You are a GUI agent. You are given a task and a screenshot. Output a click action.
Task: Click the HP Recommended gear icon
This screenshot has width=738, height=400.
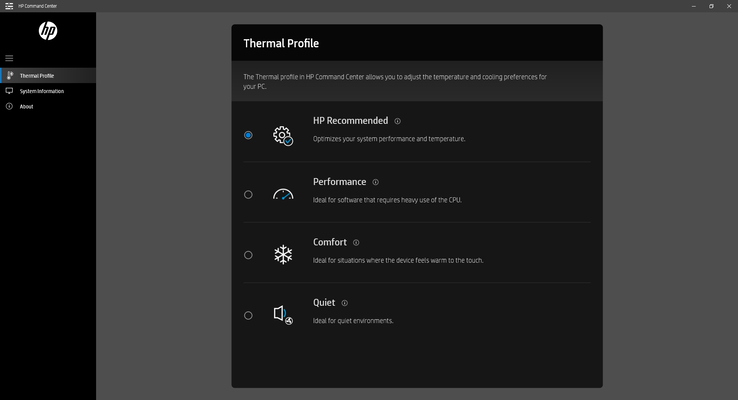point(283,135)
